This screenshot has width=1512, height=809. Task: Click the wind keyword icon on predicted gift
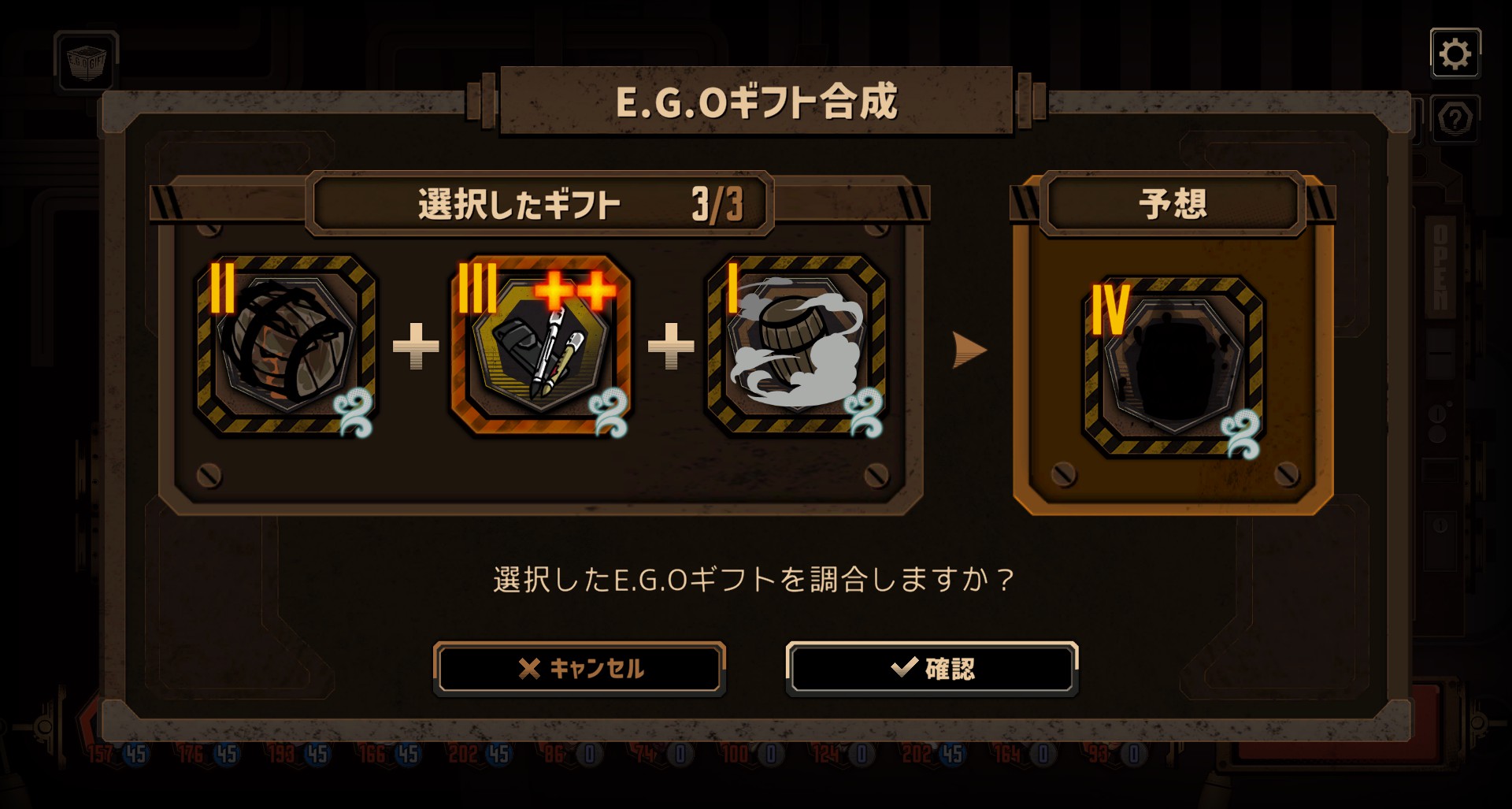pyautogui.click(x=1241, y=434)
